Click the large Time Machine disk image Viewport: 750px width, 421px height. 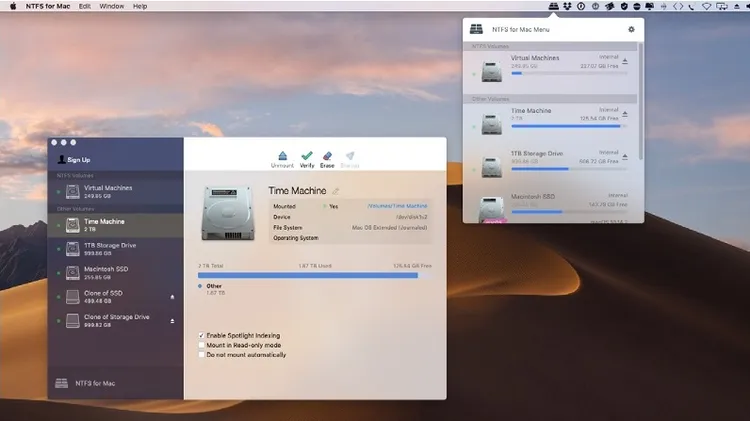[x=228, y=213]
